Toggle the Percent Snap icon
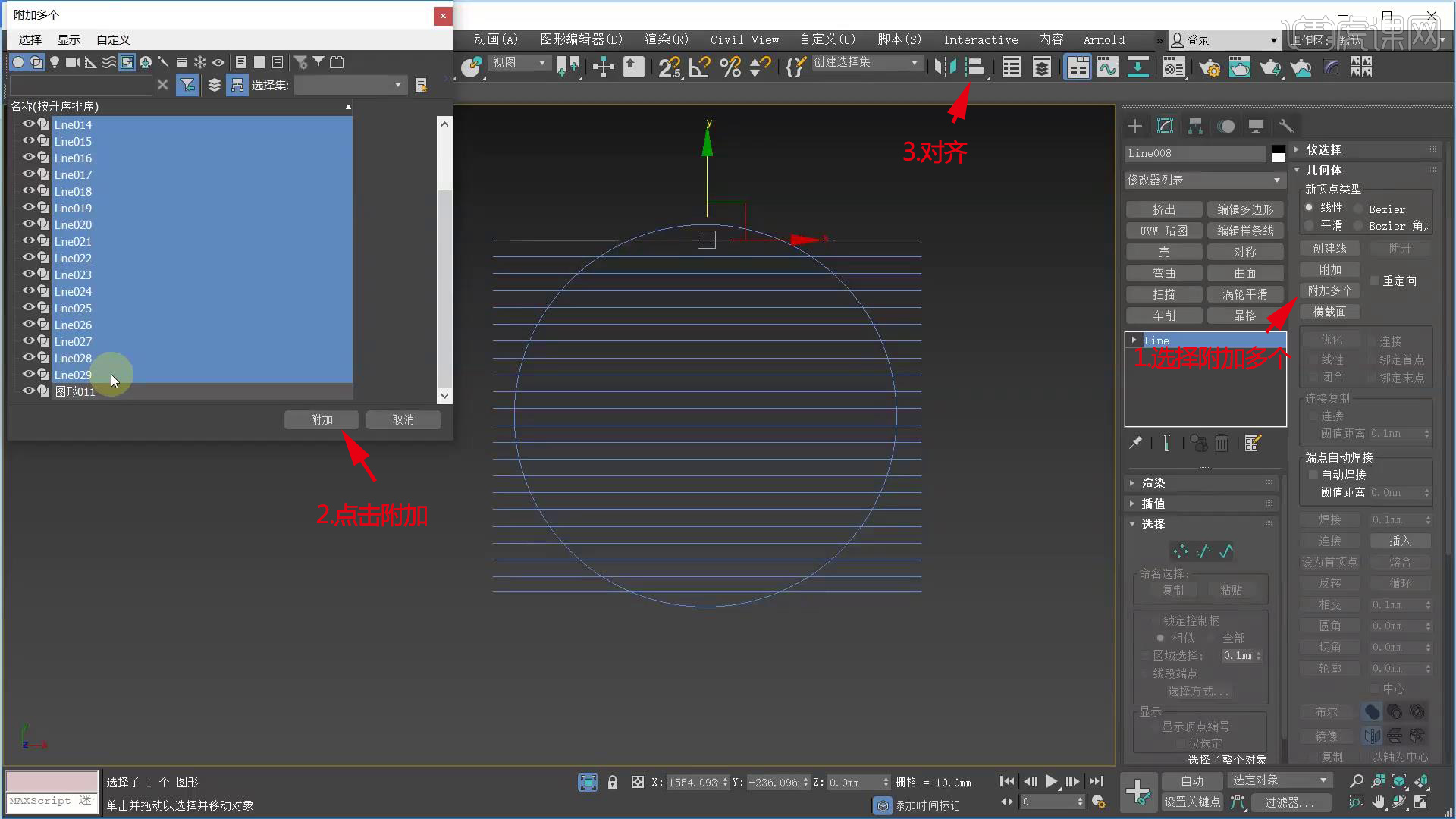The height and width of the screenshot is (819, 1456). [730, 67]
